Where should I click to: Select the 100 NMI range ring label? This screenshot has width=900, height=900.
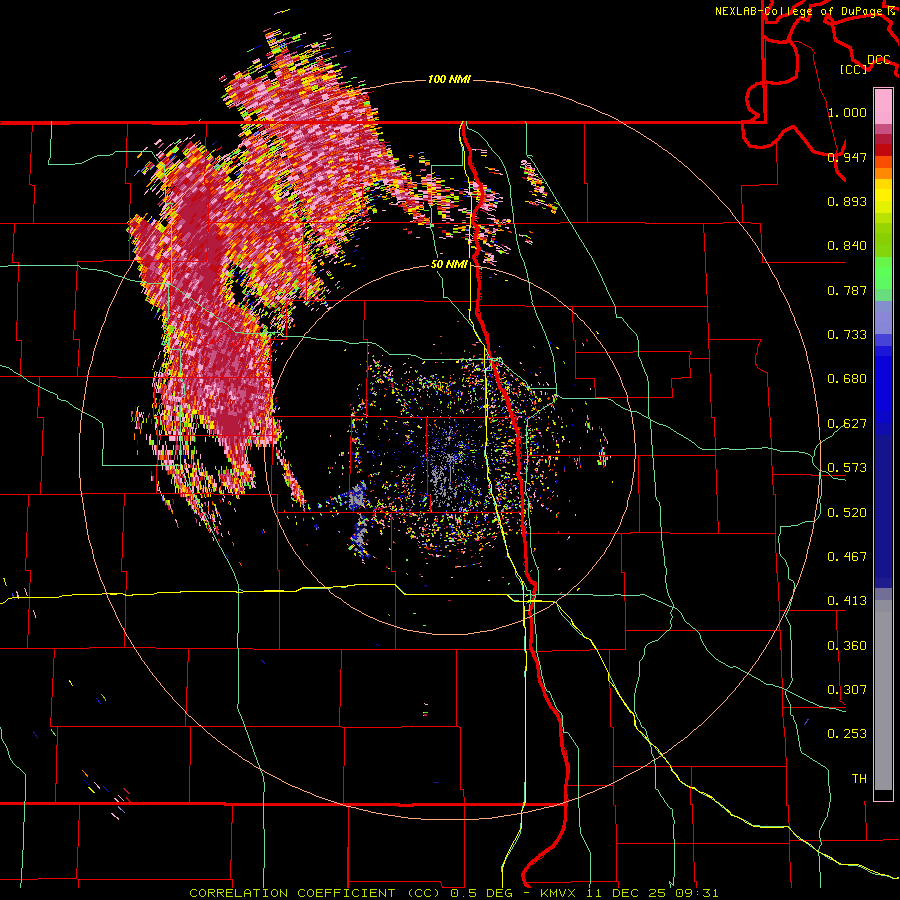coord(449,79)
